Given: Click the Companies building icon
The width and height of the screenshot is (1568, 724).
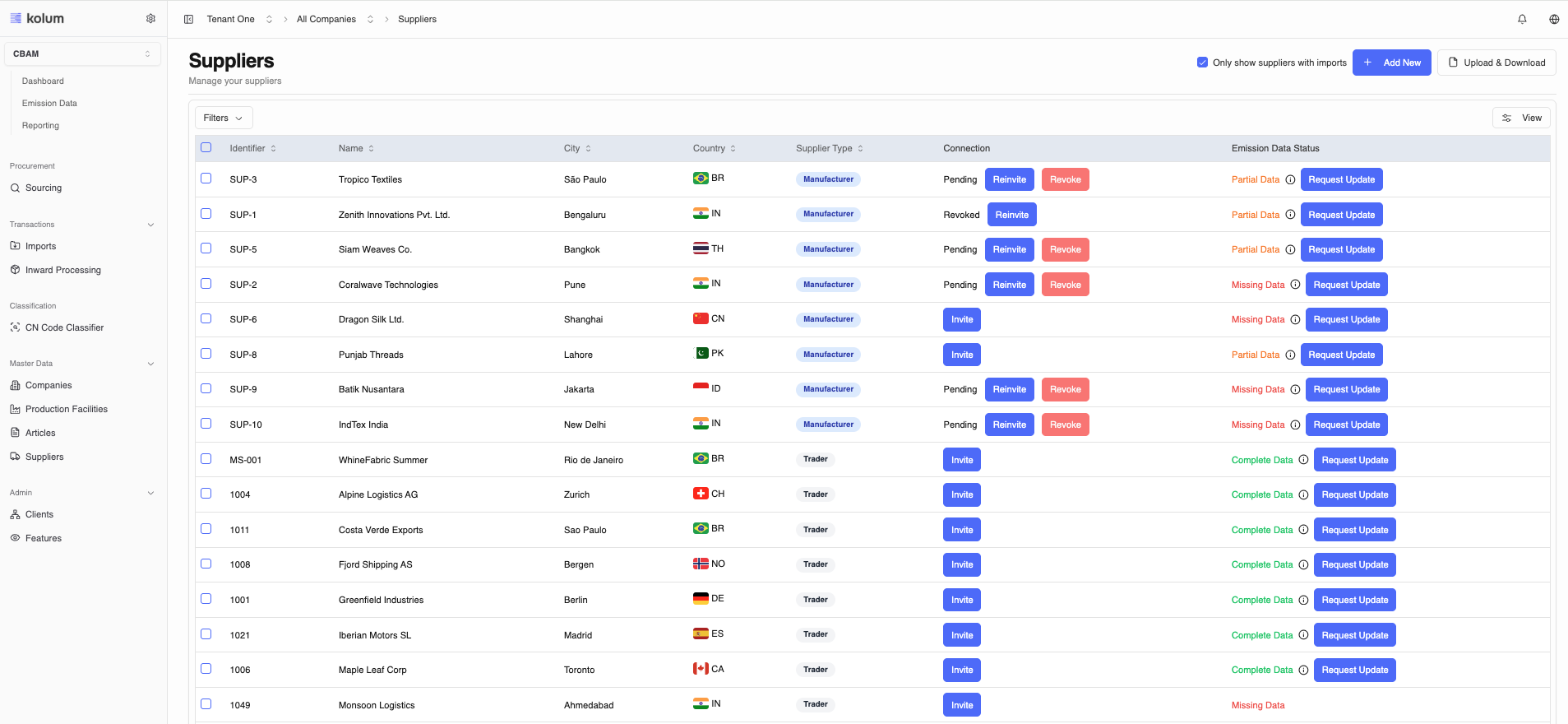Looking at the screenshot, I should [x=15, y=385].
